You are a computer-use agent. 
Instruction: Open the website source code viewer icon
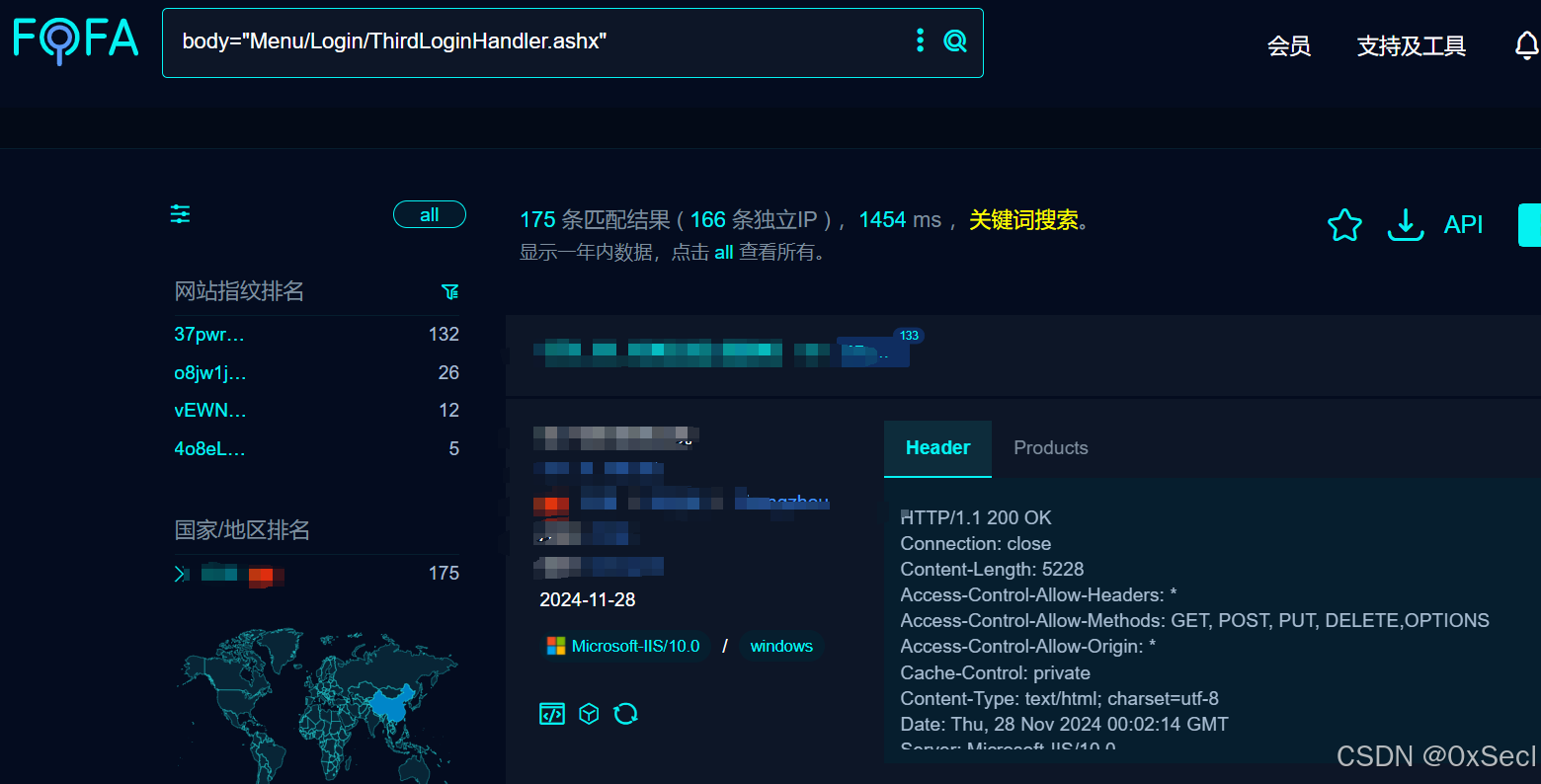point(551,713)
